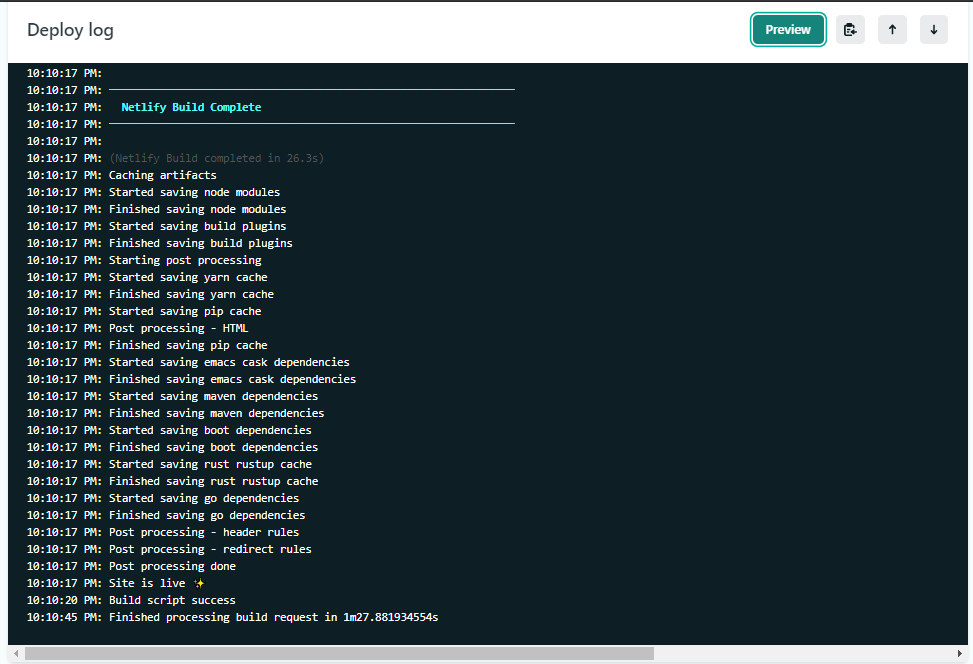This screenshot has width=973, height=664.
Task: Click the 'Caching artifacts' log line
Action: coord(163,175)
